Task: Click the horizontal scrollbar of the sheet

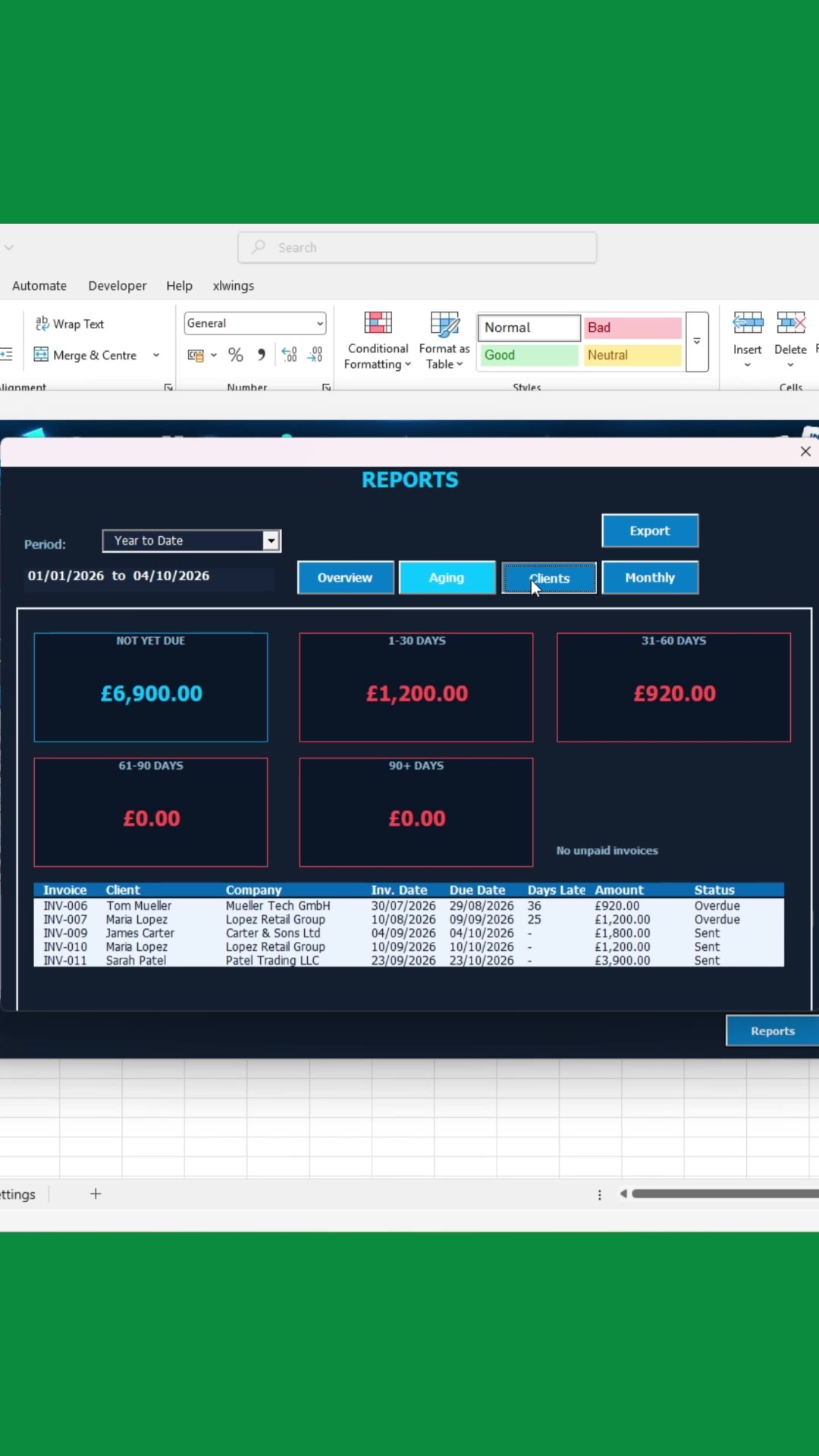Action: coord(724,1194)
